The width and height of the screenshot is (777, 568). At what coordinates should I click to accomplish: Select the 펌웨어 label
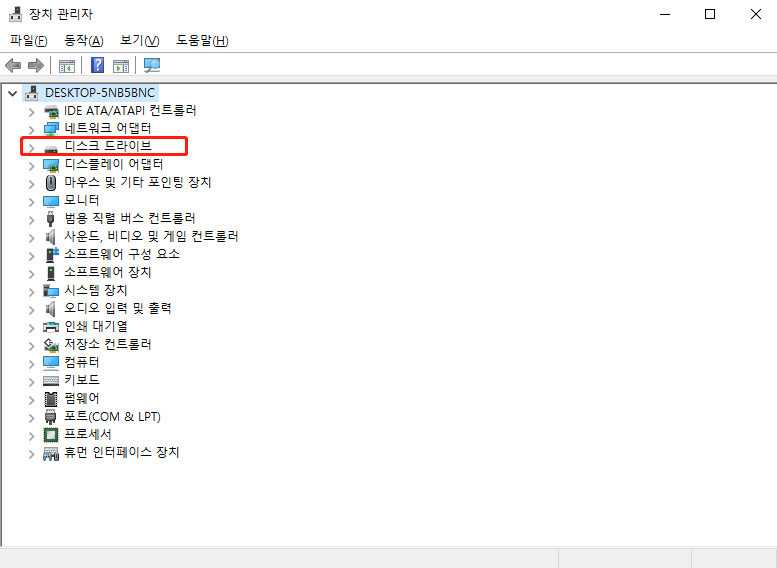[x=82, y=398]
